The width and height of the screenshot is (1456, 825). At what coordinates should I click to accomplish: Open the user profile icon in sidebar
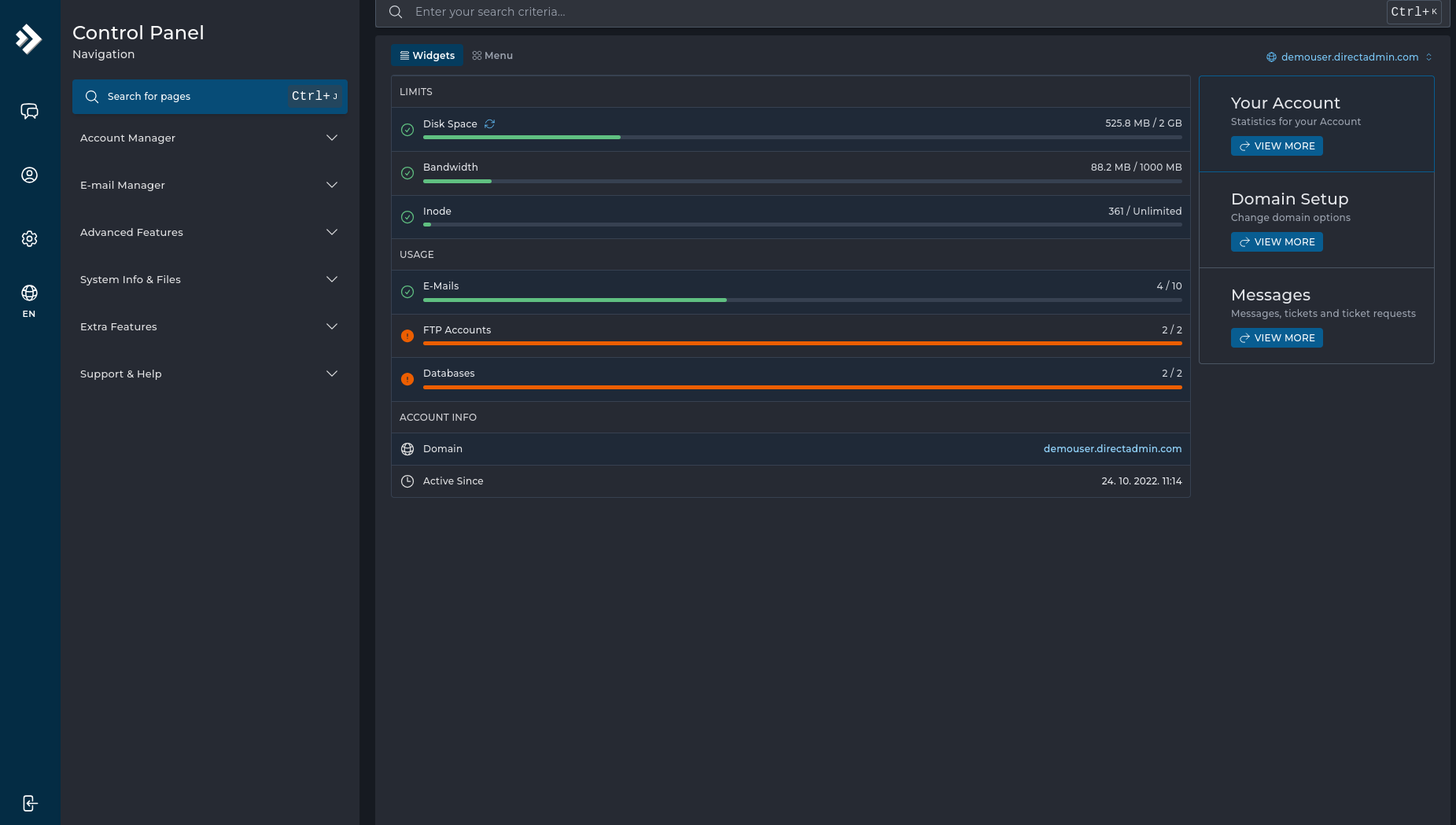(29, 175)
